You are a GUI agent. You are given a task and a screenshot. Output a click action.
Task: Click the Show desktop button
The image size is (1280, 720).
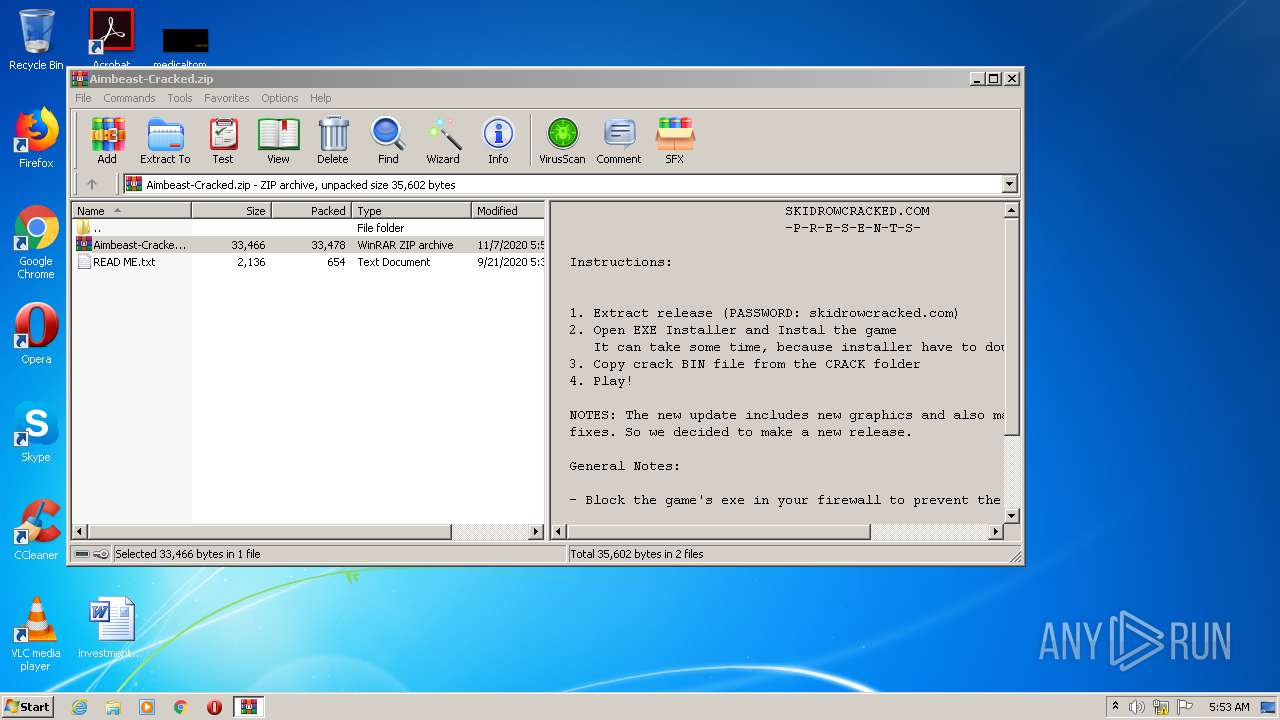point(1270,707)
